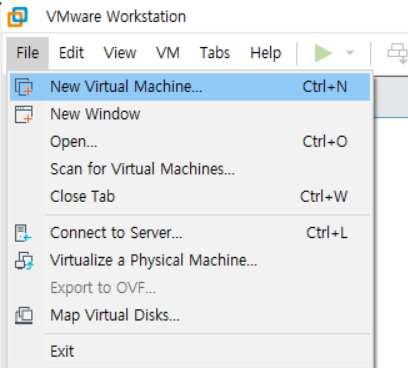Viewport: 408px width, 368px height.
Task: Select New Window from File menu
Action: pos(190,114)
